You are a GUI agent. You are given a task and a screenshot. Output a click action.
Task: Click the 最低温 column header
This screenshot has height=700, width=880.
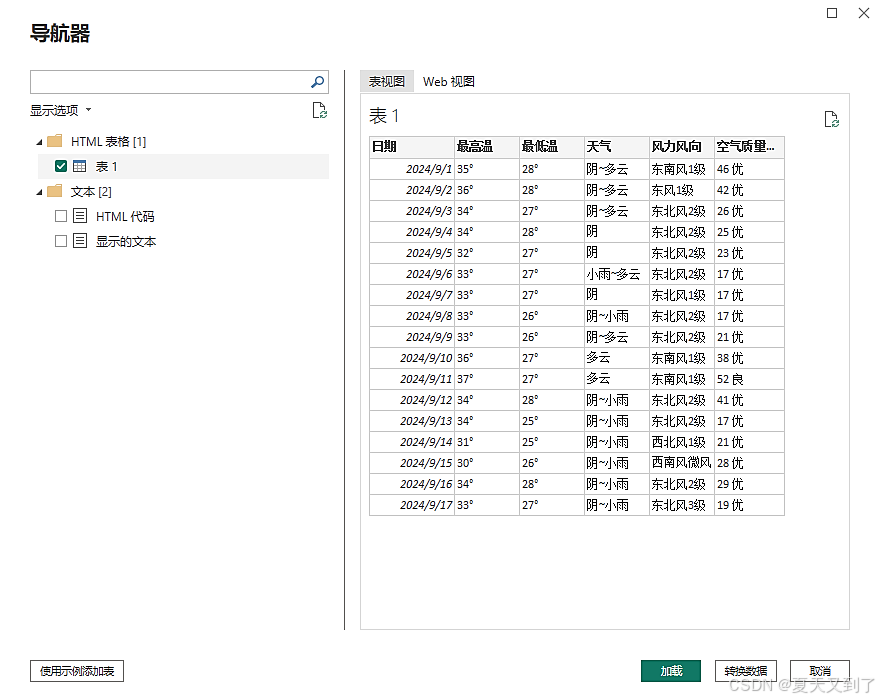tap(552, 147)
